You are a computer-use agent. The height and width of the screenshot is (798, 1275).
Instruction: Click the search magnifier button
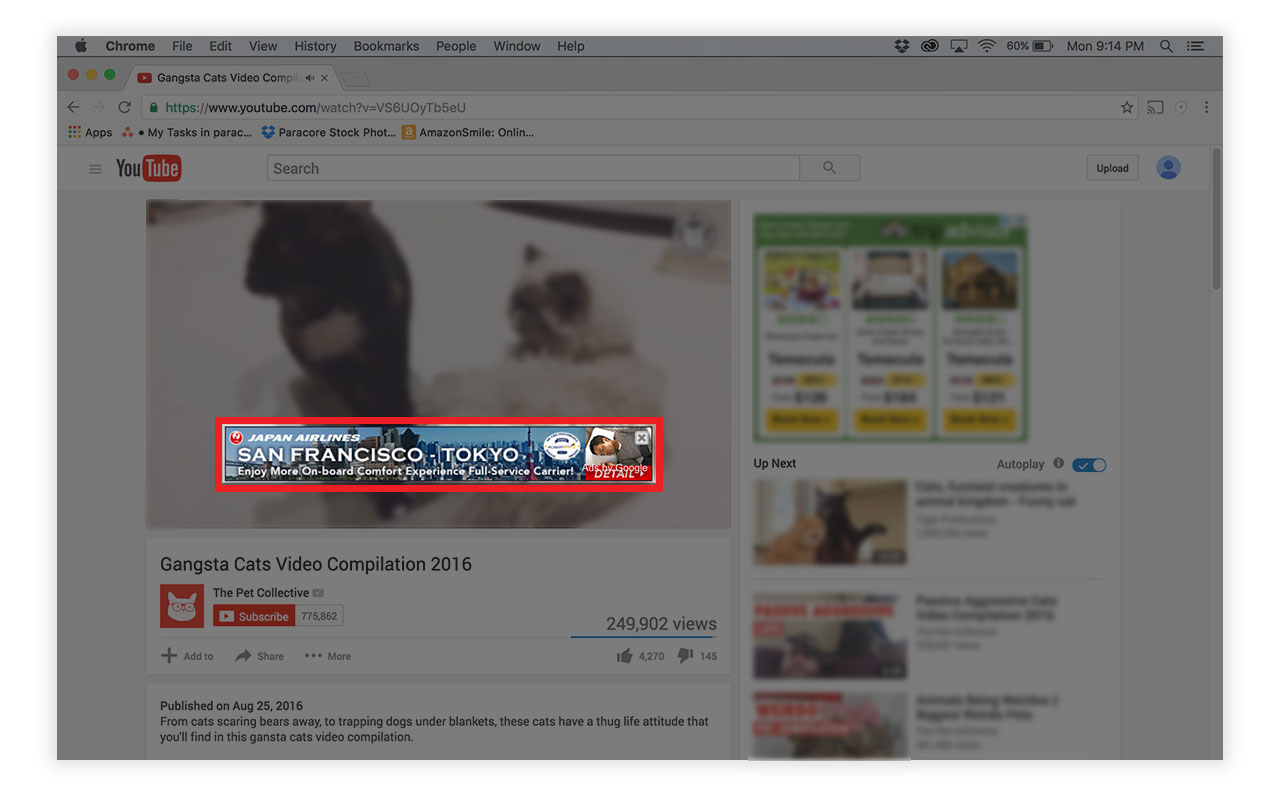click(x=829, y=168)
